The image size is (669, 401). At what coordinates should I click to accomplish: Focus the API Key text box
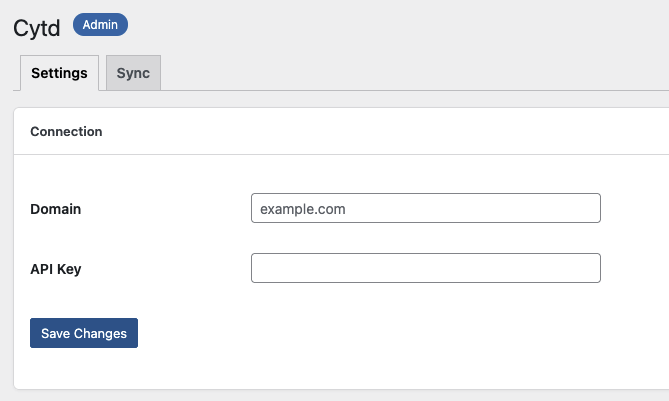[x=425, y=268]
